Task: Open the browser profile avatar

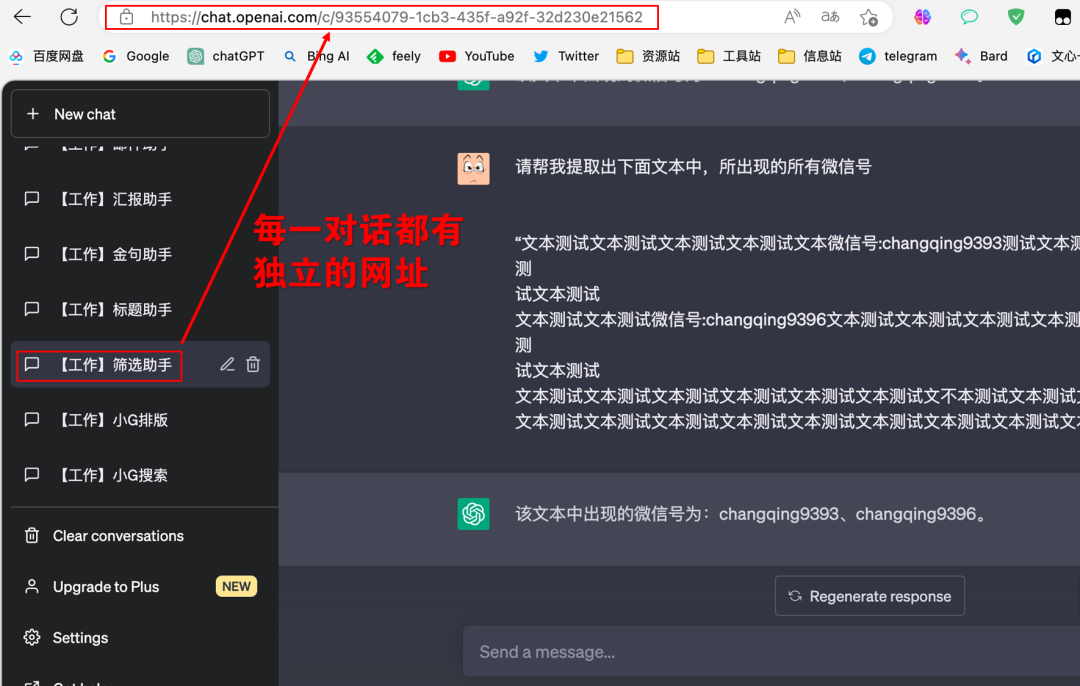Action: click(1062, 16)
